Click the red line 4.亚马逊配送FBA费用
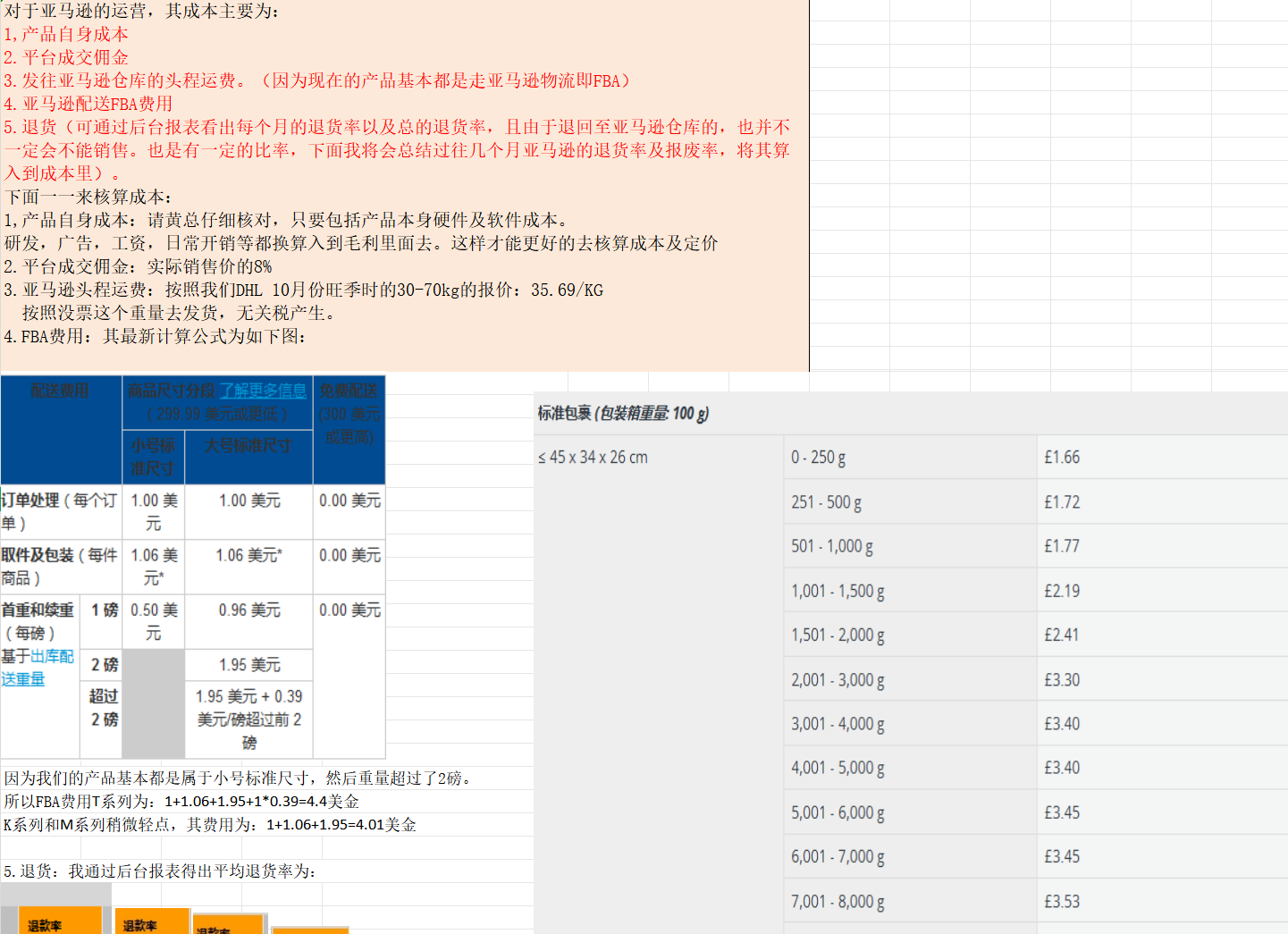 (x=88, y=104)
